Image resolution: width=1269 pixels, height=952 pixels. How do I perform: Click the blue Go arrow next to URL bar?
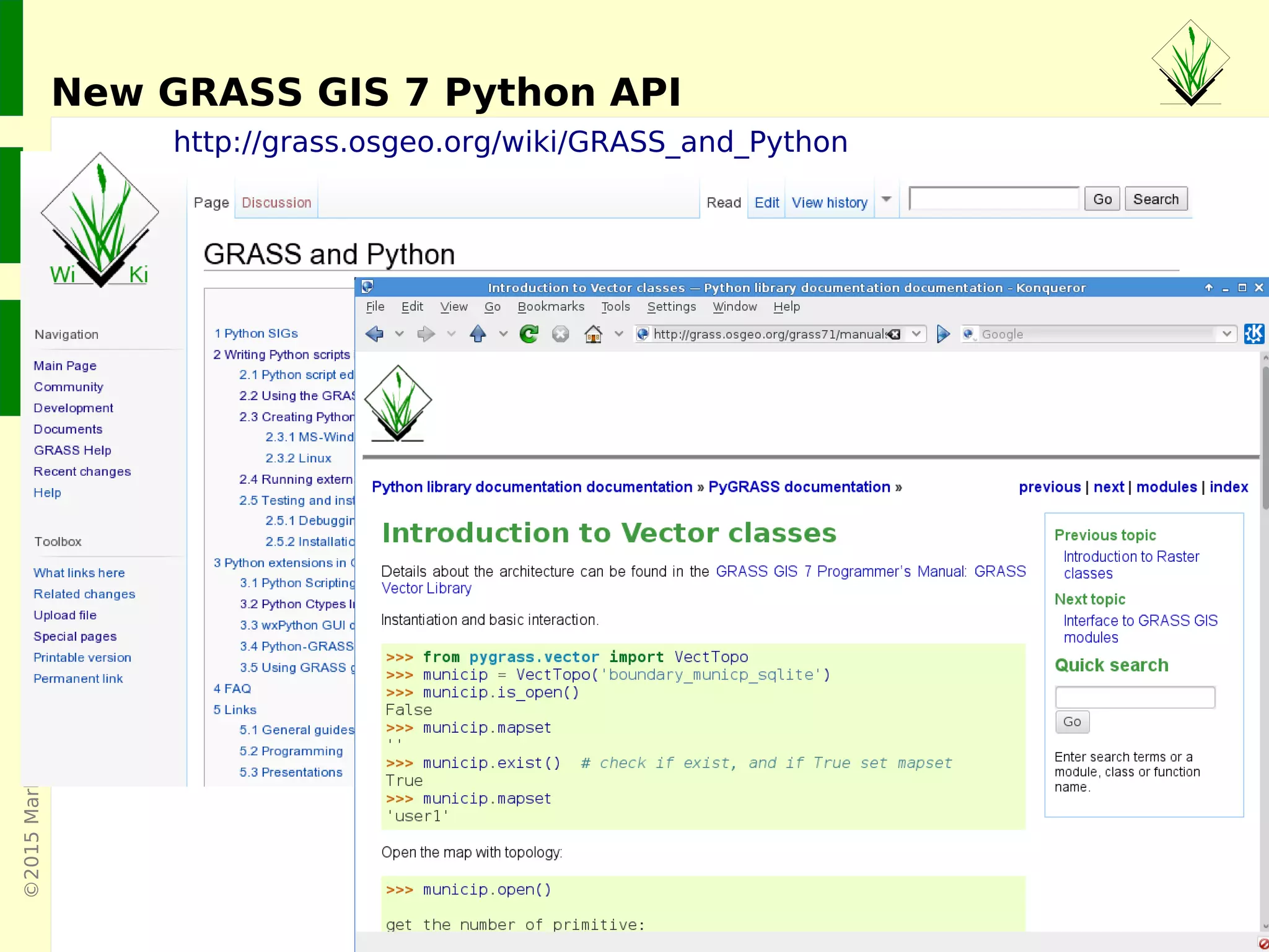(943, 334)
